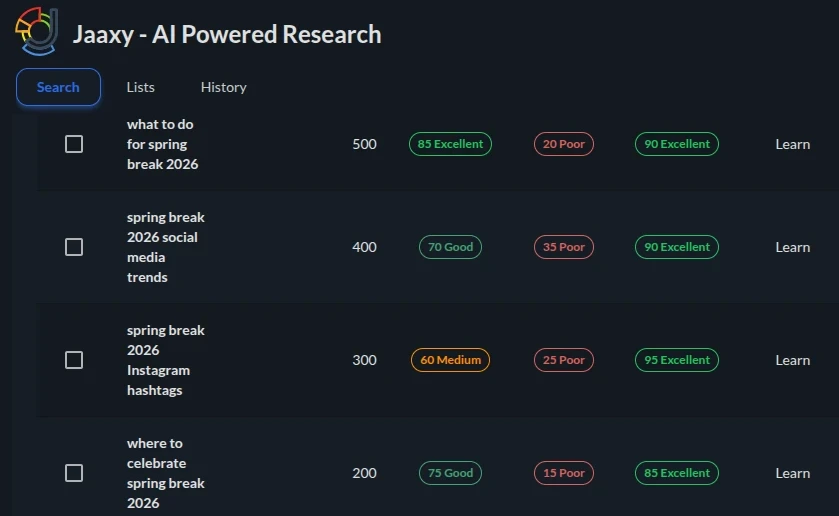
Task: Open the Lists tab
Action: (x=140, y=87)
